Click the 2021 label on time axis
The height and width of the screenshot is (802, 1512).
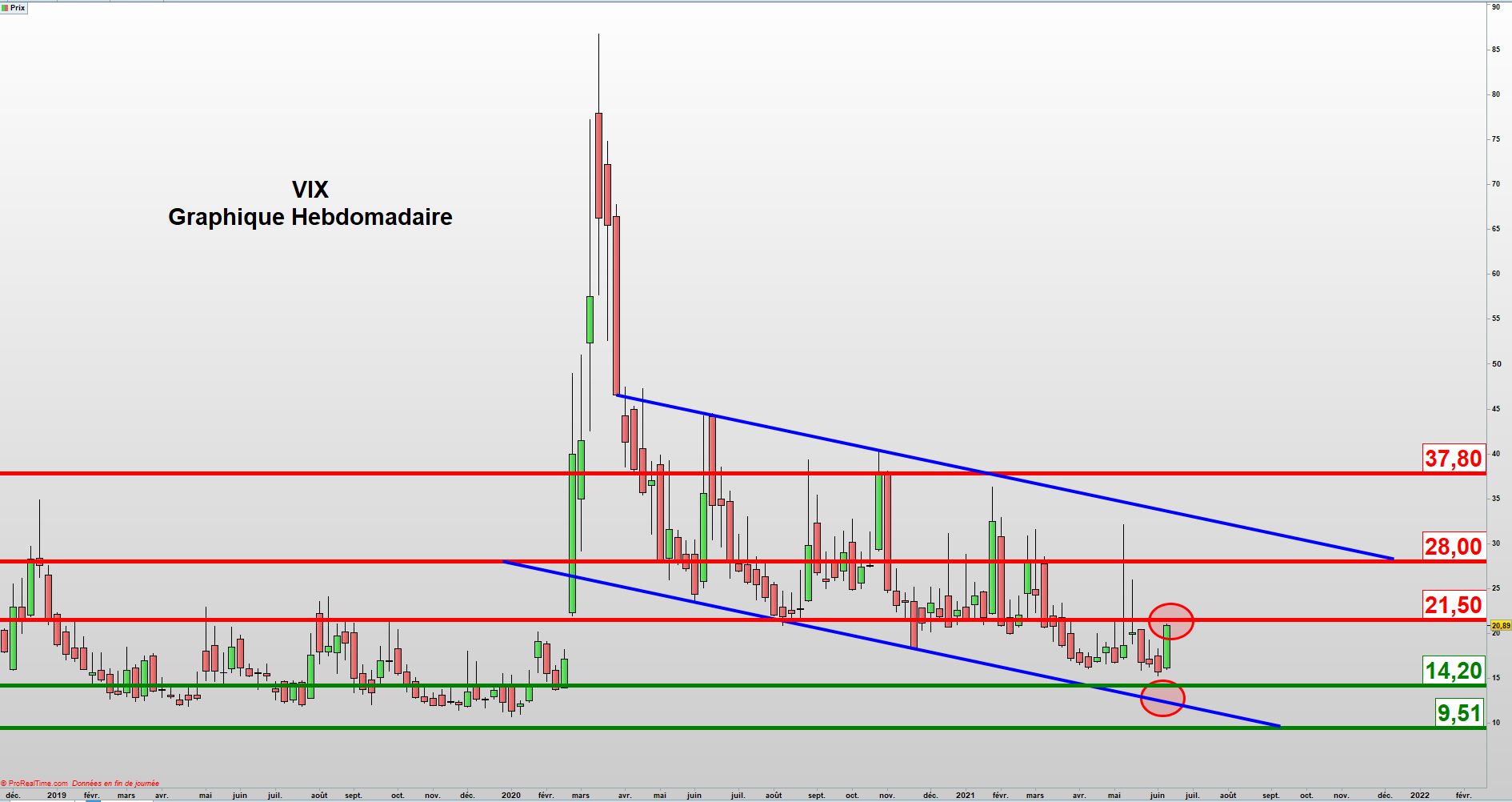[x=965, y=796]
